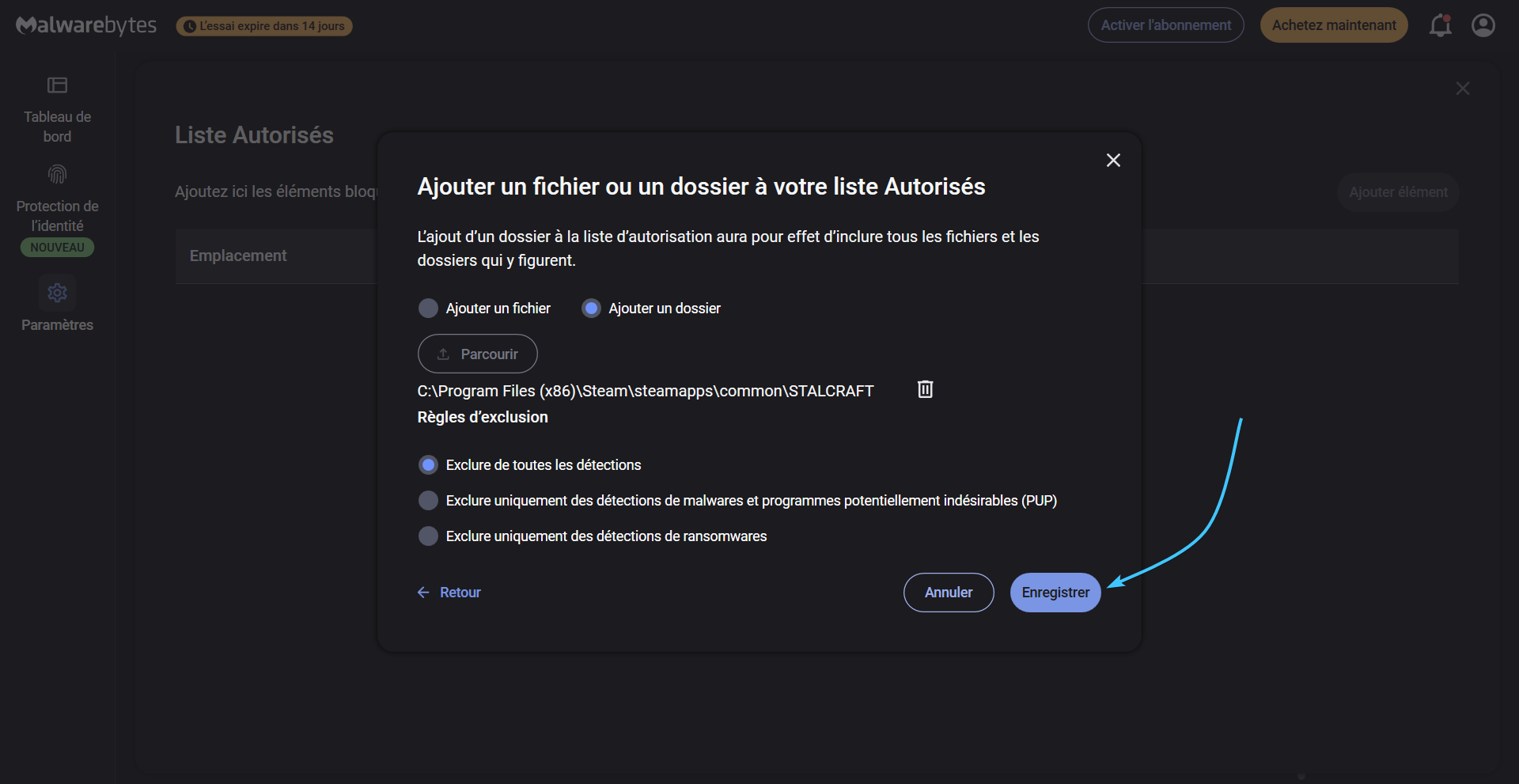Click the Annuler button

pyautogui.click(x=949, y=593)
